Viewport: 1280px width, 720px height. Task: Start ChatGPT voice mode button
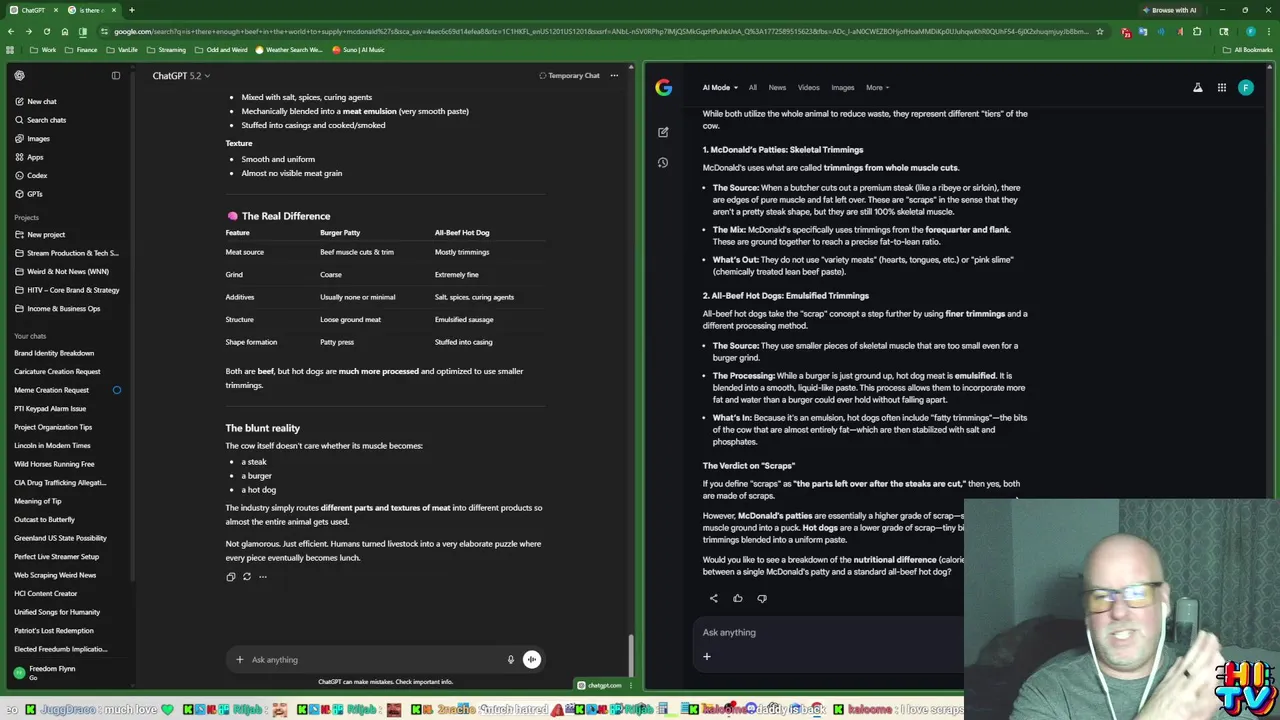click(x=532, y=659)
